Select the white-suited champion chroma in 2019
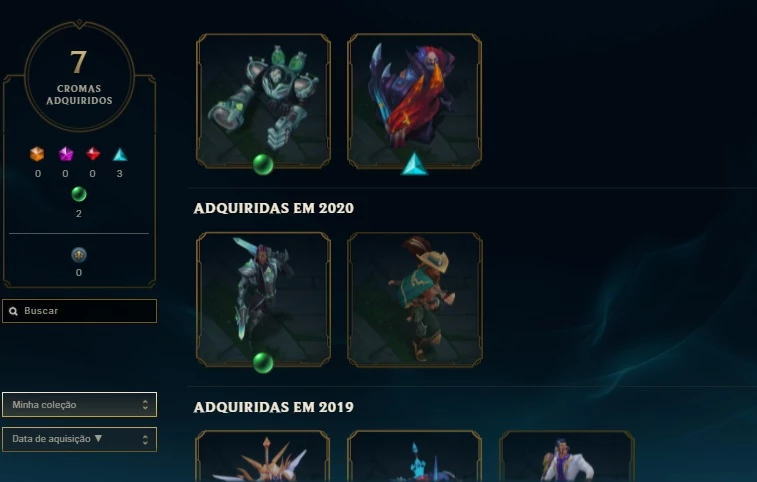Viewport: 757px width, 482px height. 567,456
